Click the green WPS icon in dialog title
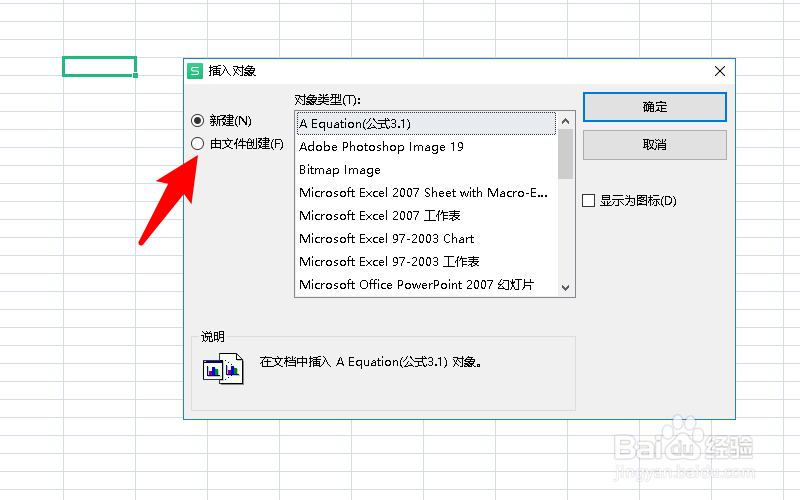This screenshot has height=500, width=800. click(x=195, y=71)
